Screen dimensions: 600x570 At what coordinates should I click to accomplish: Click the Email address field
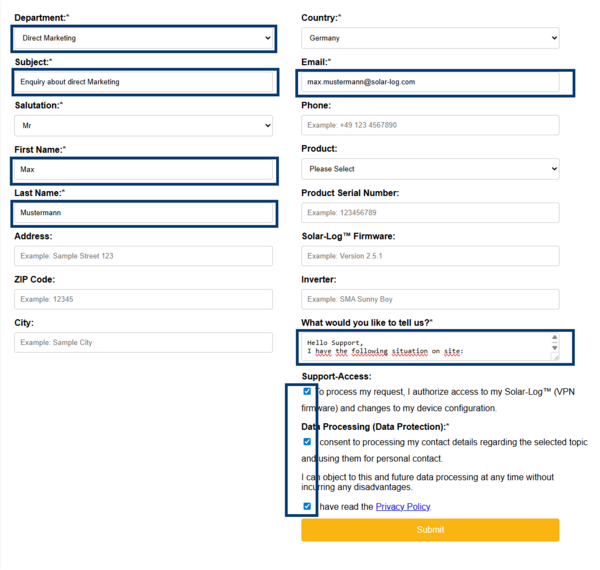(430, 82)
